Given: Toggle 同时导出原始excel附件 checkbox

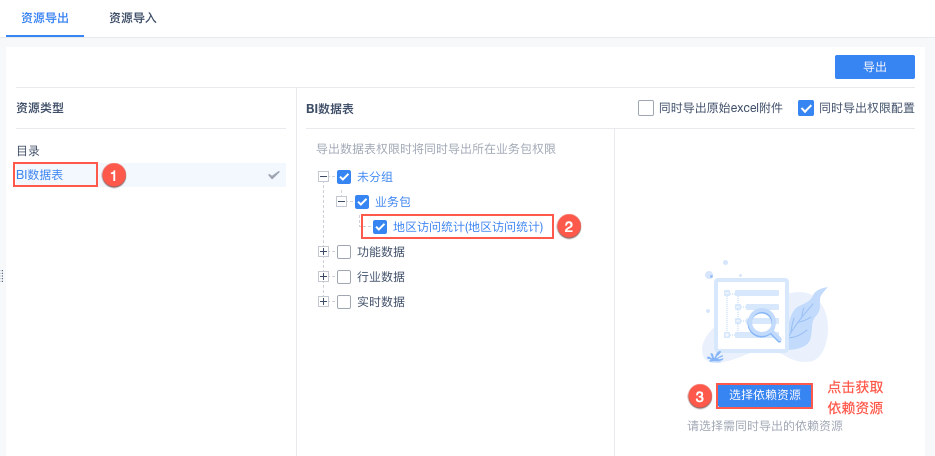Looking at the screenshot, I should click(x=646, y=108).
